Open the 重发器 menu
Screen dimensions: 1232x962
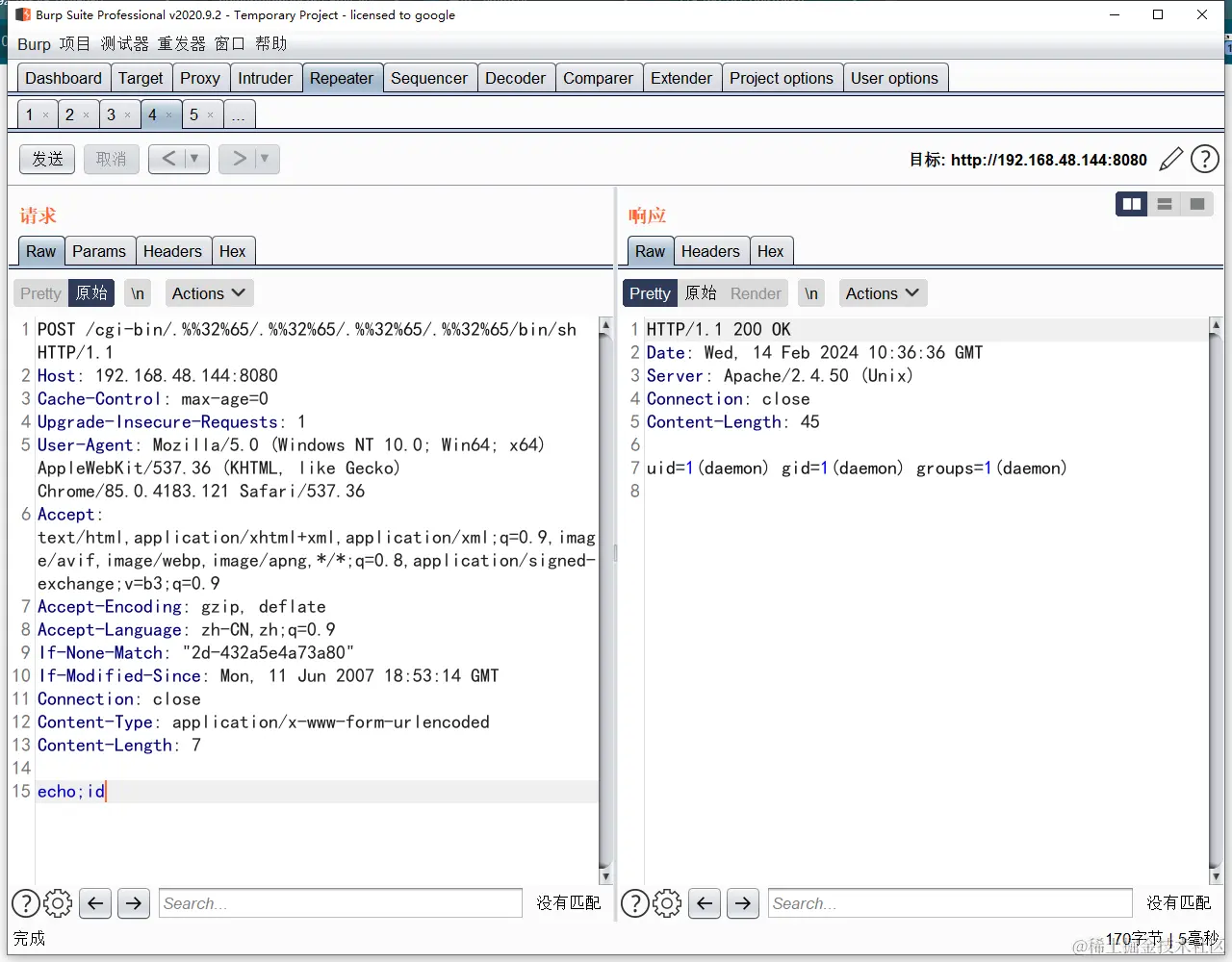pyautogui.click(x=182, y=44)
